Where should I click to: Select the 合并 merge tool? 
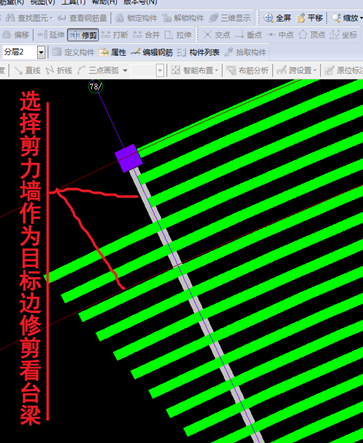(146, 35)
